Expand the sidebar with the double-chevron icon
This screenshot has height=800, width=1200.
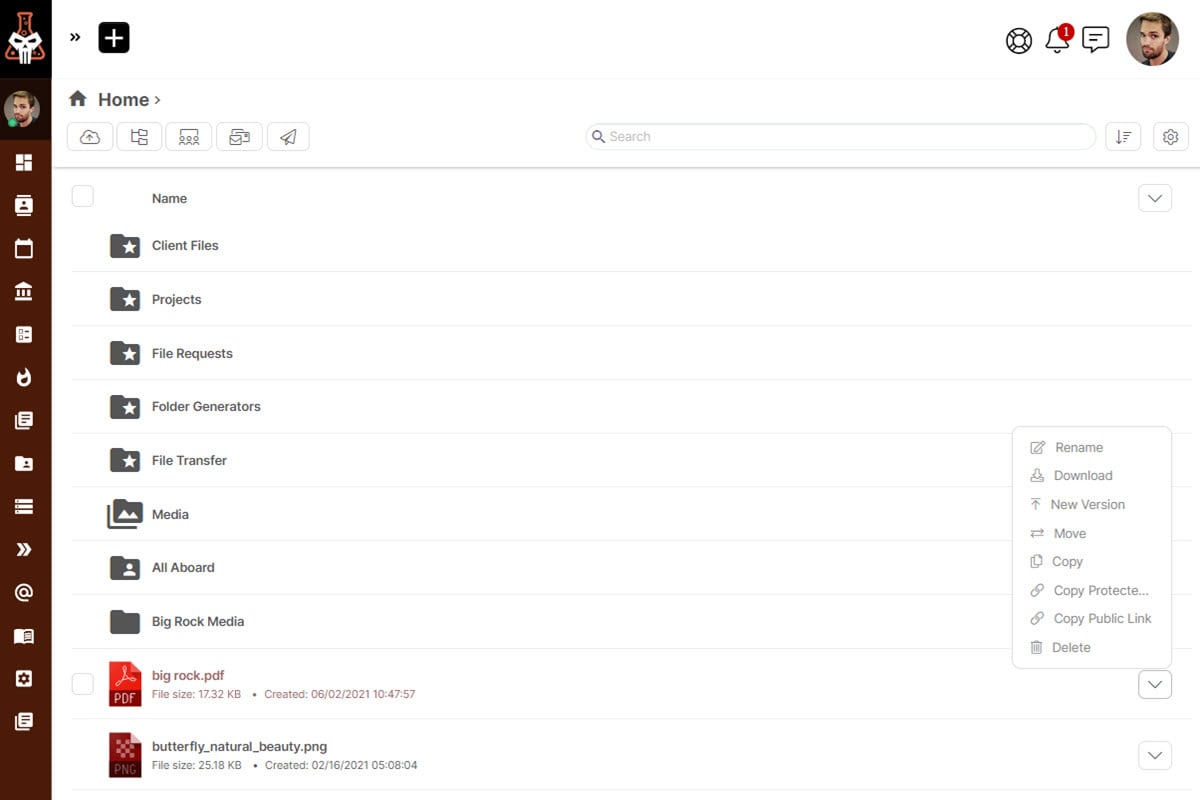pyautogui.click(x=75, y=38)
